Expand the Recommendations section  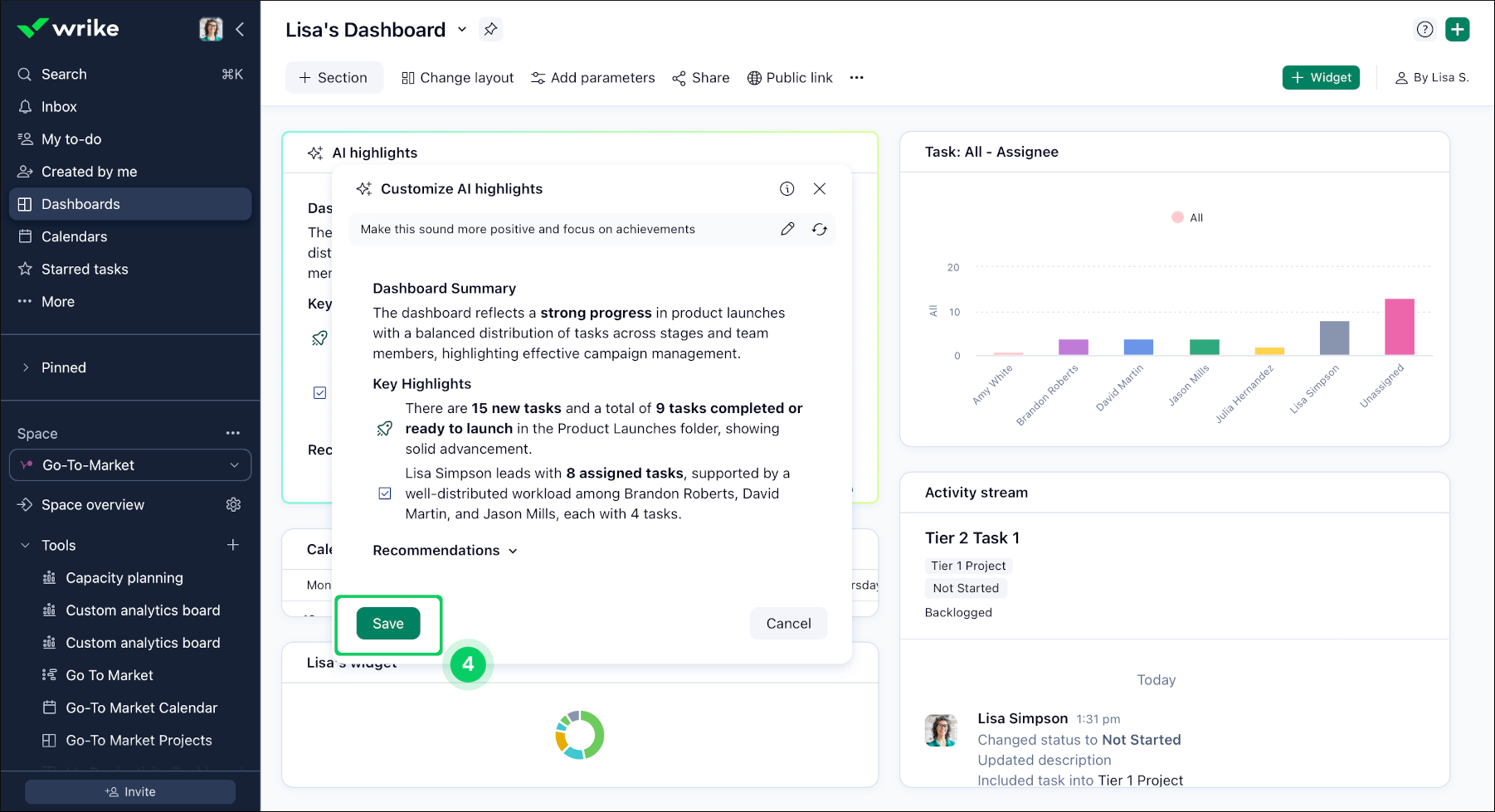point(445,551)
